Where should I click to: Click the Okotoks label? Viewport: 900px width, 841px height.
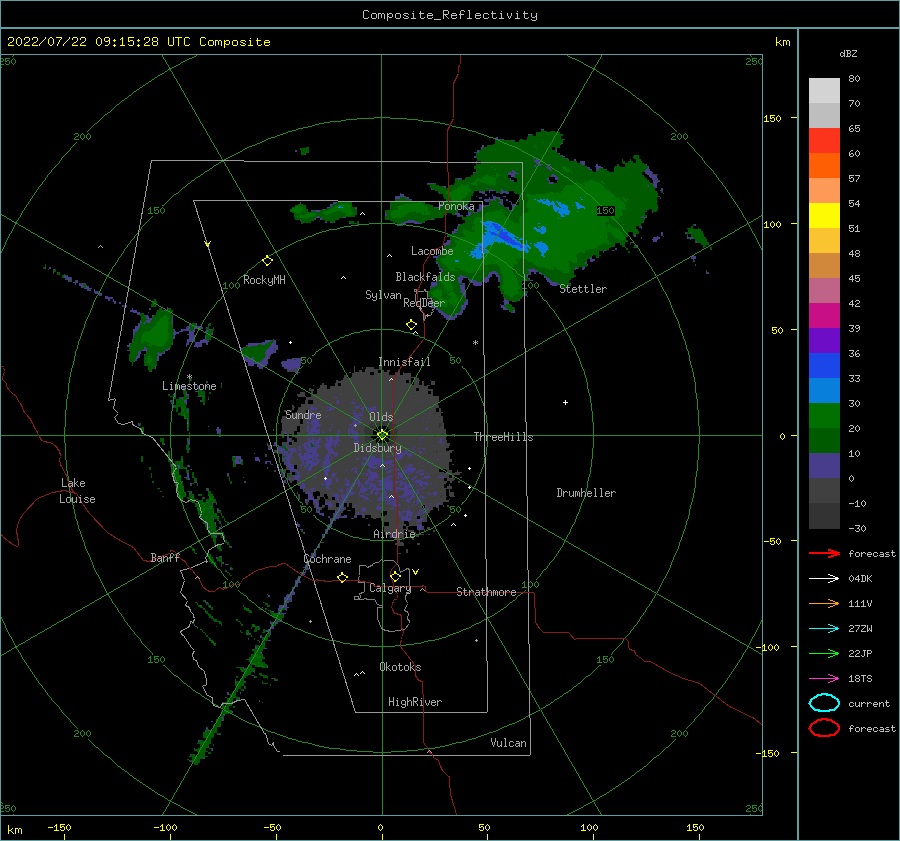tap(400, 667)
